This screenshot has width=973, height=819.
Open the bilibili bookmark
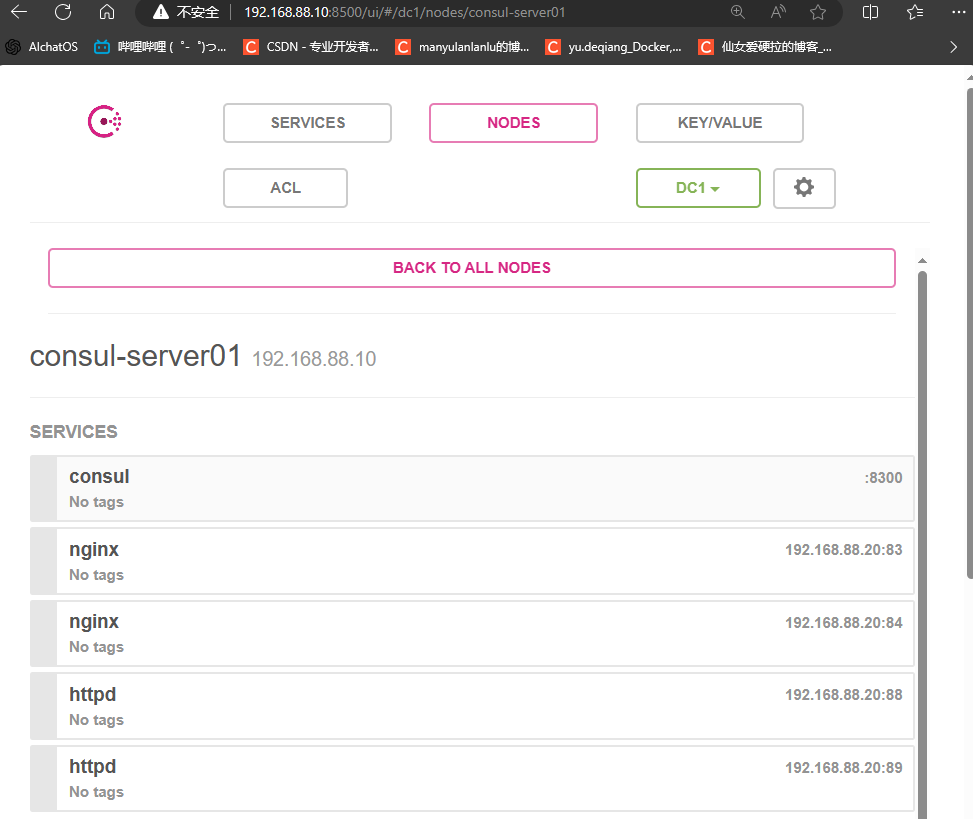click(160, 47)
